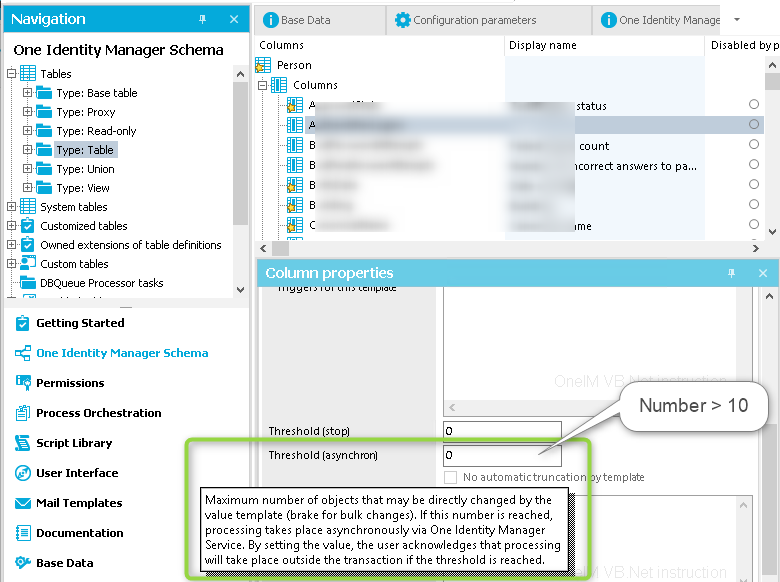Click the Owned extensions of table definitions icon
The width and height of the screenshot is (780, 582).
tap(28, 245)
